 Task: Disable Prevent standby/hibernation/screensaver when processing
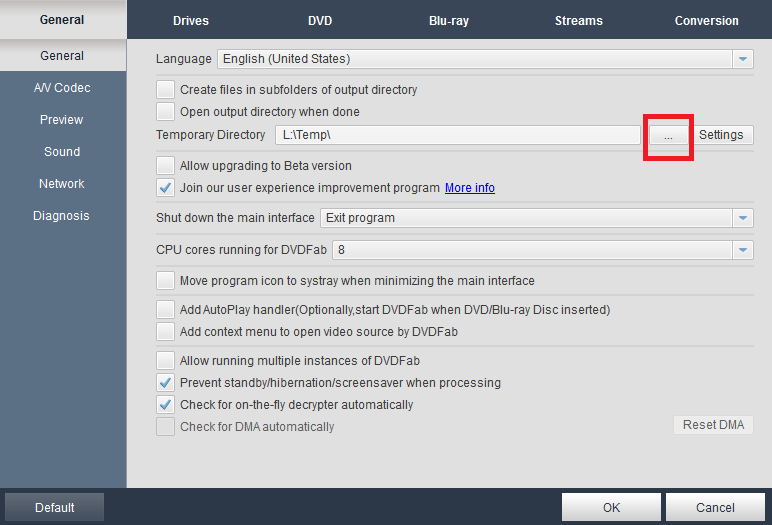[166, 383]
